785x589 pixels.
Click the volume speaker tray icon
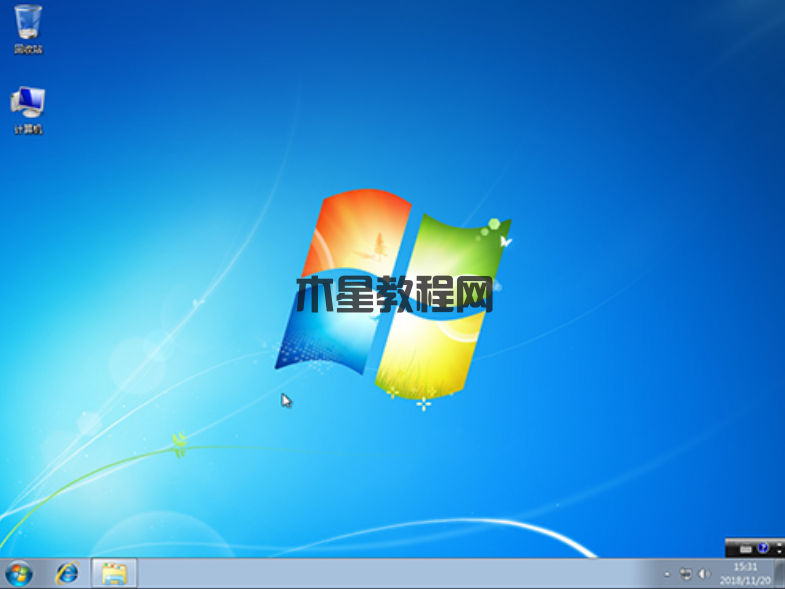point(704,573)
